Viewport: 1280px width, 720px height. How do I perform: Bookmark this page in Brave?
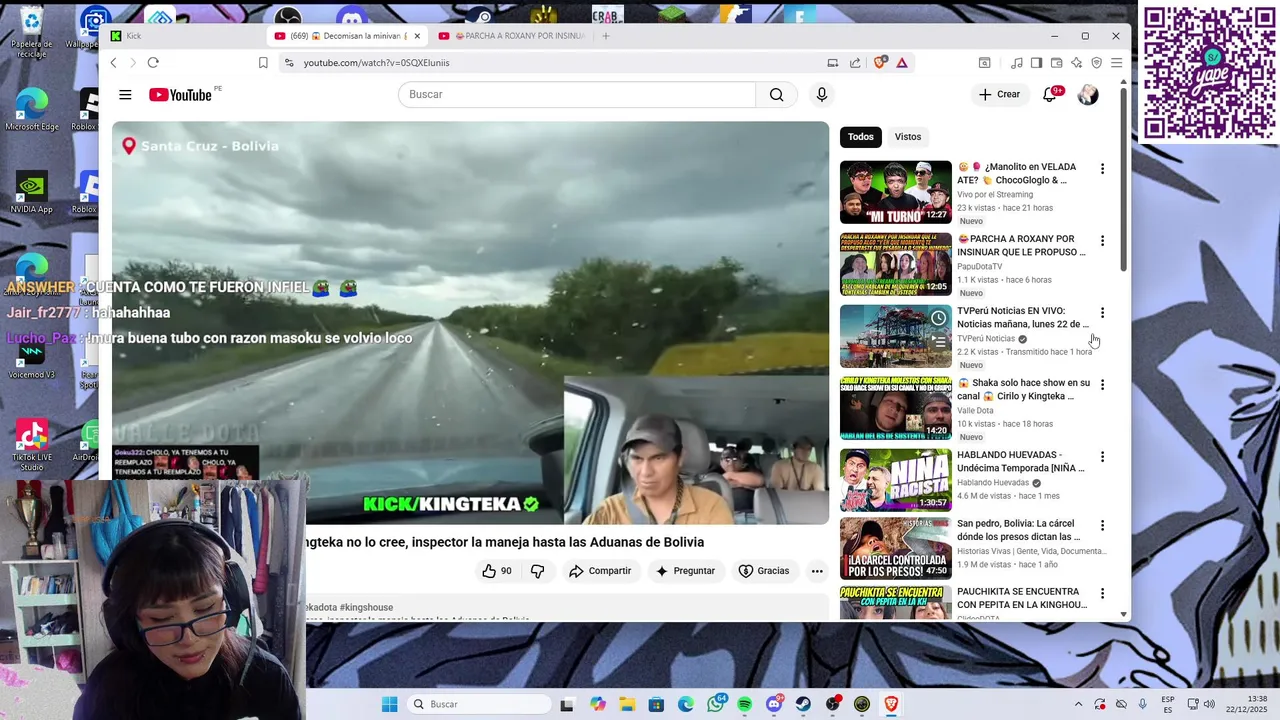(263, 63)
